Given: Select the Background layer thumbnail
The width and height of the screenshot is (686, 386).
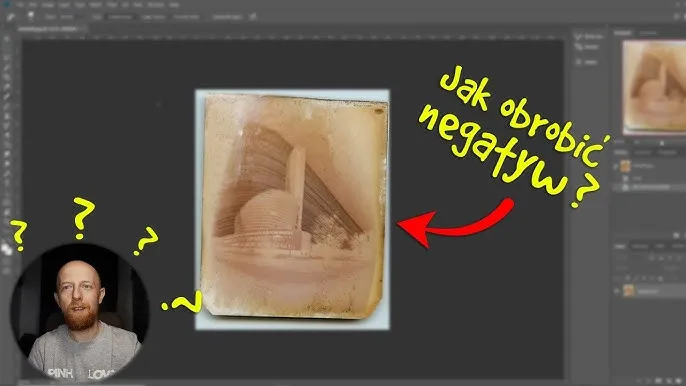Looking at the screenshot, I should pos(629,291).
